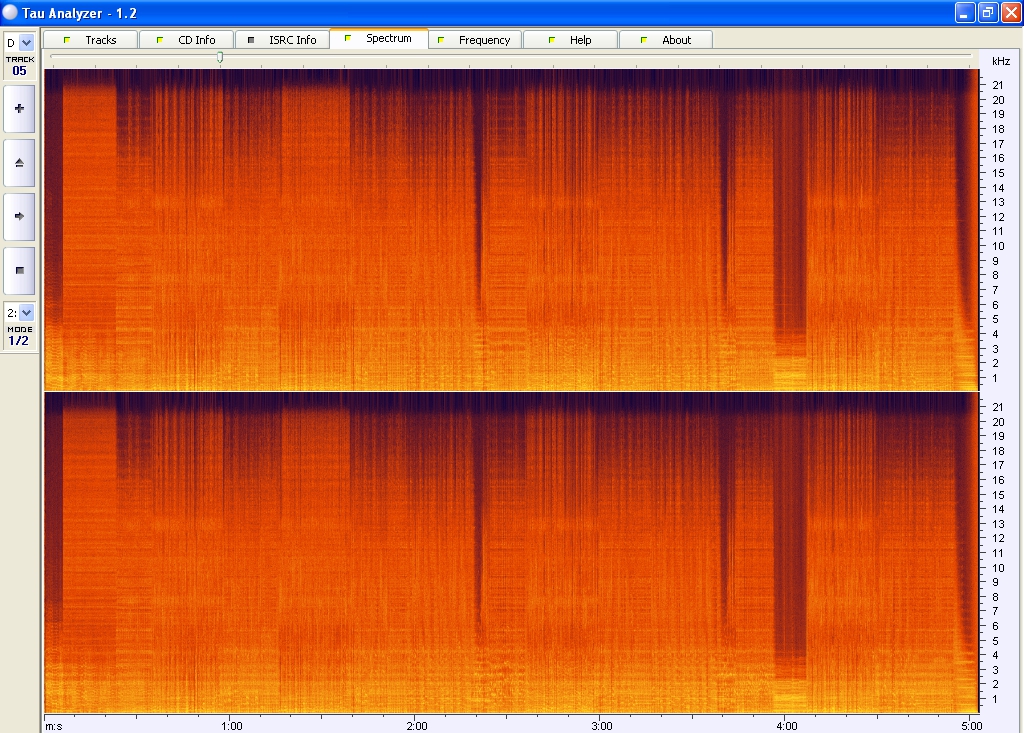Click the position slider thumb
Image resolution: width=1024 pixels, height=733 pixels.
coord(220,58)
